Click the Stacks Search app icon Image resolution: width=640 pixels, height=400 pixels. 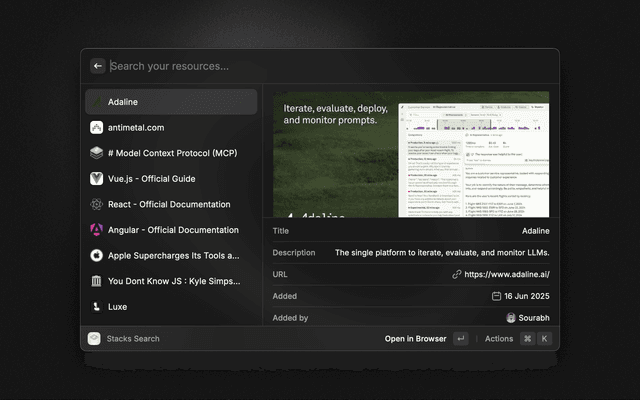point(94,339)
